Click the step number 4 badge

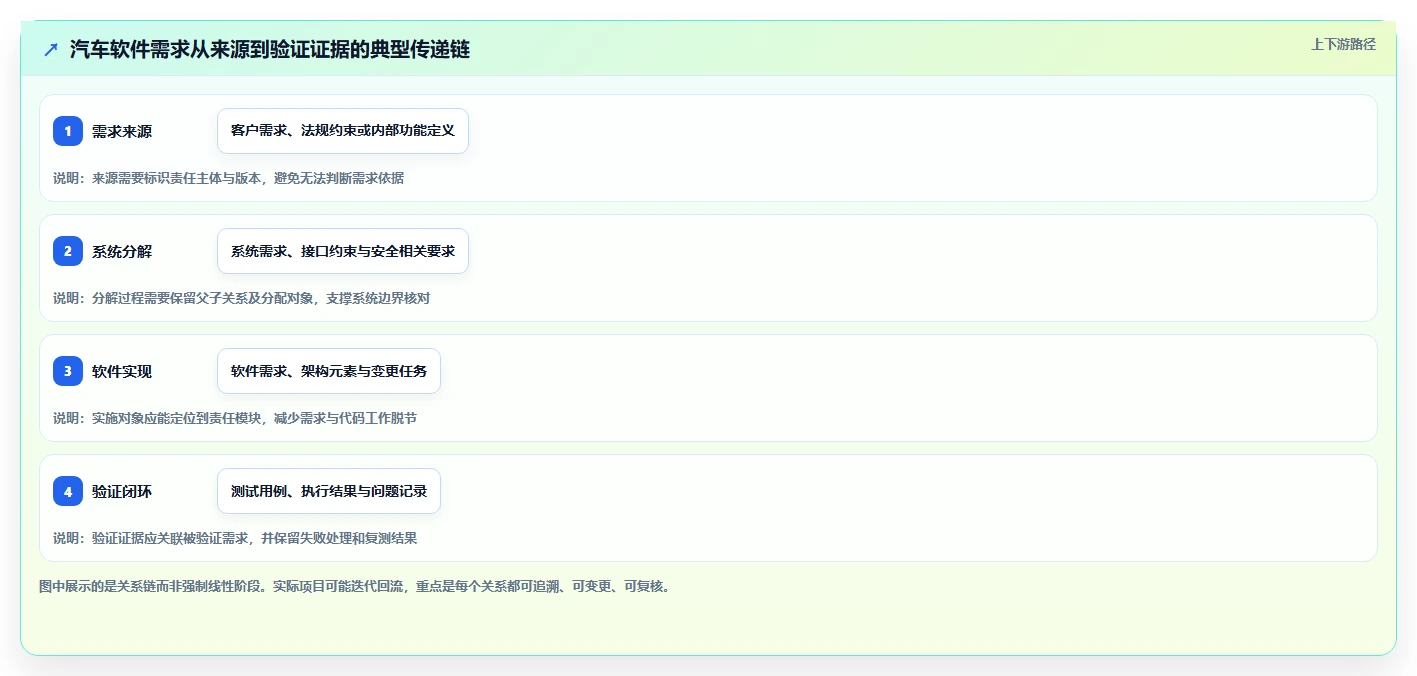click(x=68, y=491)
